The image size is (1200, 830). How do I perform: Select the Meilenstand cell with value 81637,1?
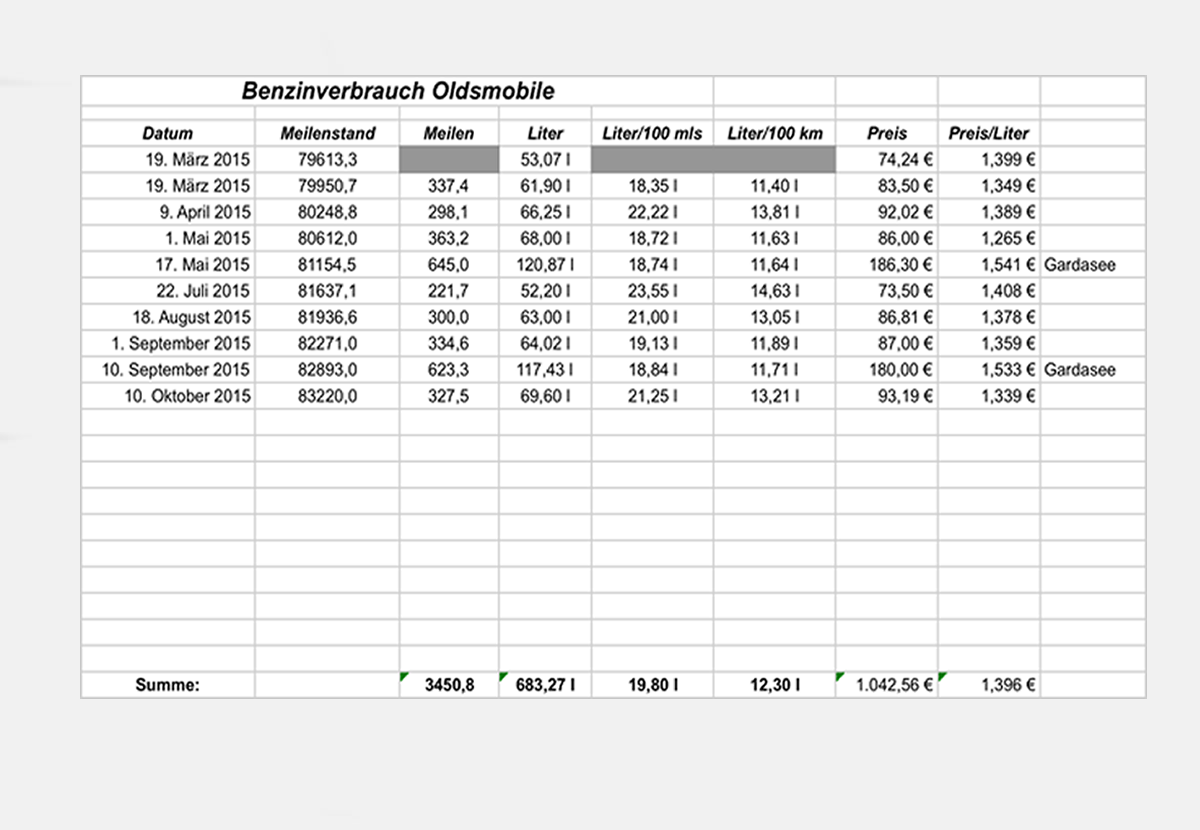327,291
